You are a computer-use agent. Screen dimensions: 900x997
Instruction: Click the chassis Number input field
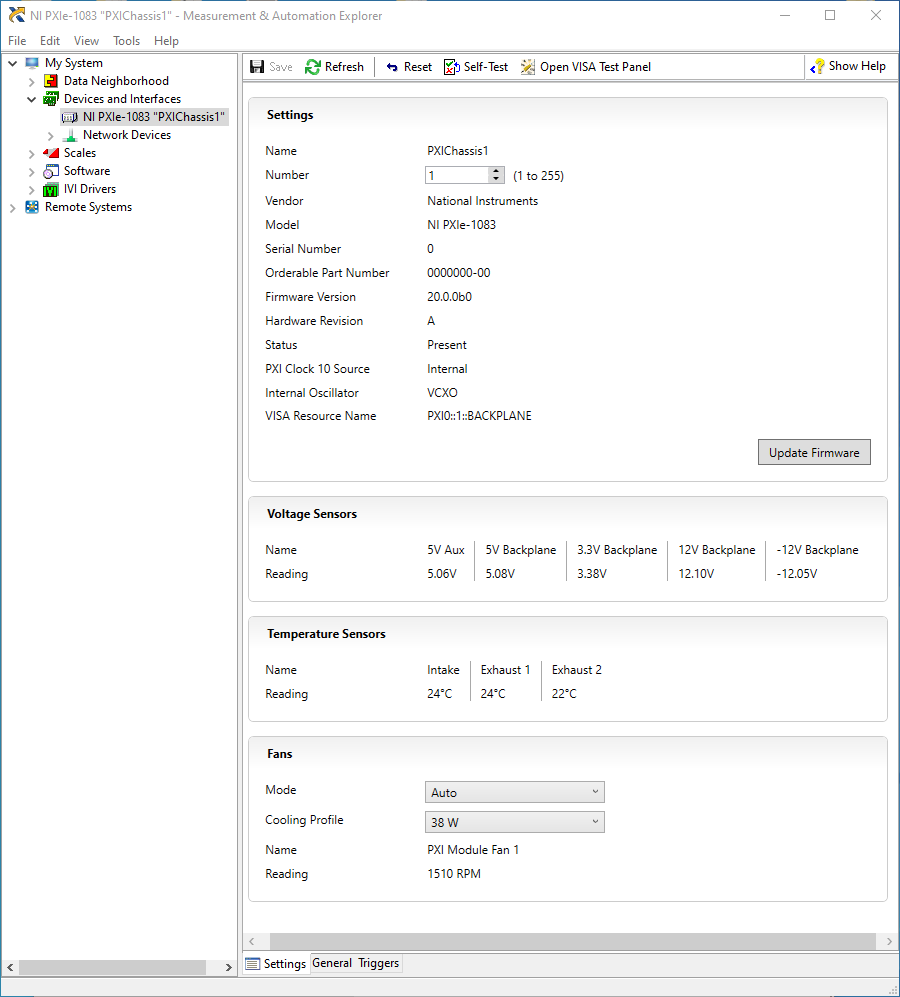coord(457,175)
